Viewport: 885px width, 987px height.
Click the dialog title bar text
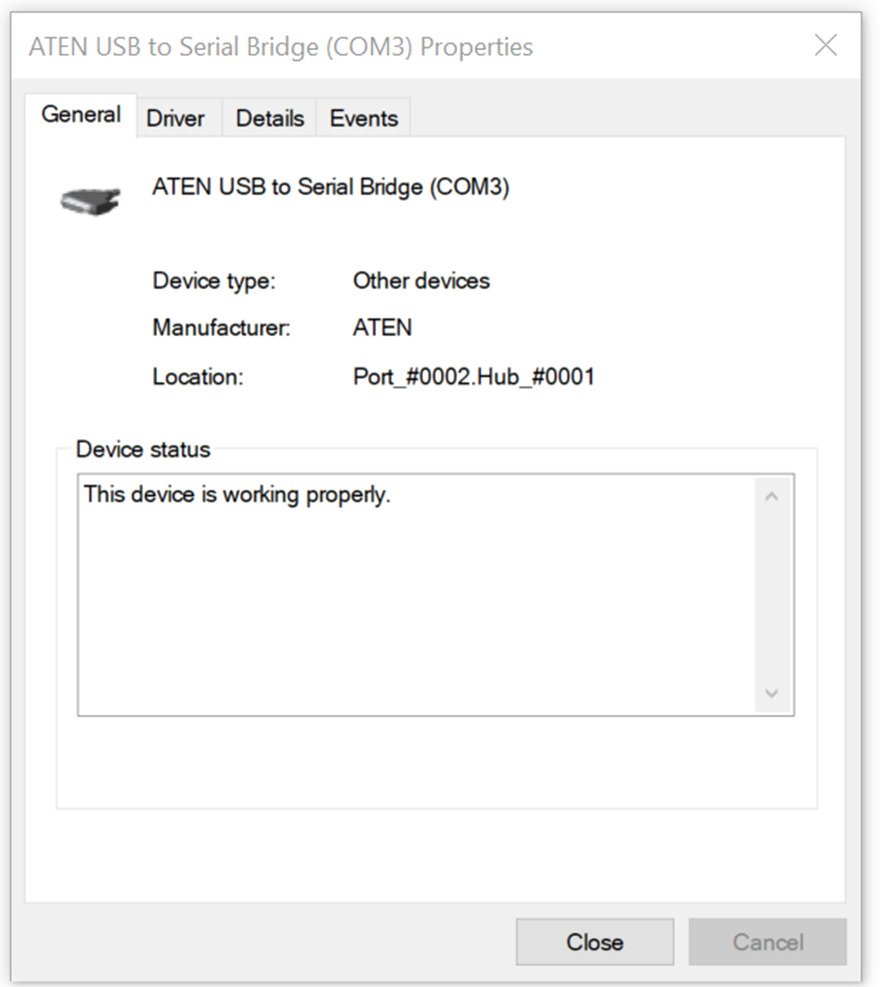click(280, 47)
